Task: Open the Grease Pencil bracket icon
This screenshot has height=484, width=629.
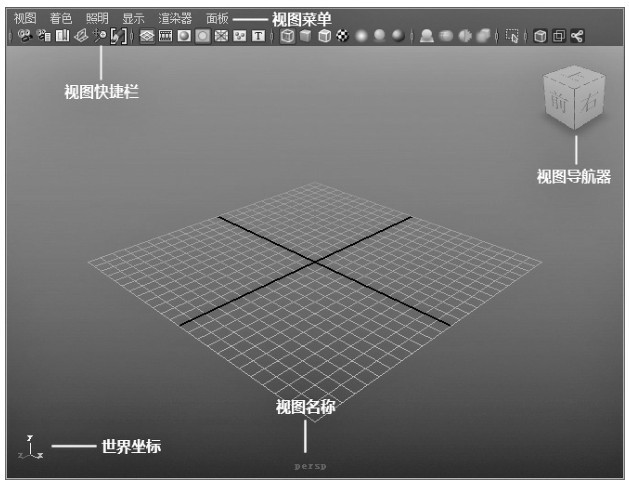Action: (x=118, y=36)
